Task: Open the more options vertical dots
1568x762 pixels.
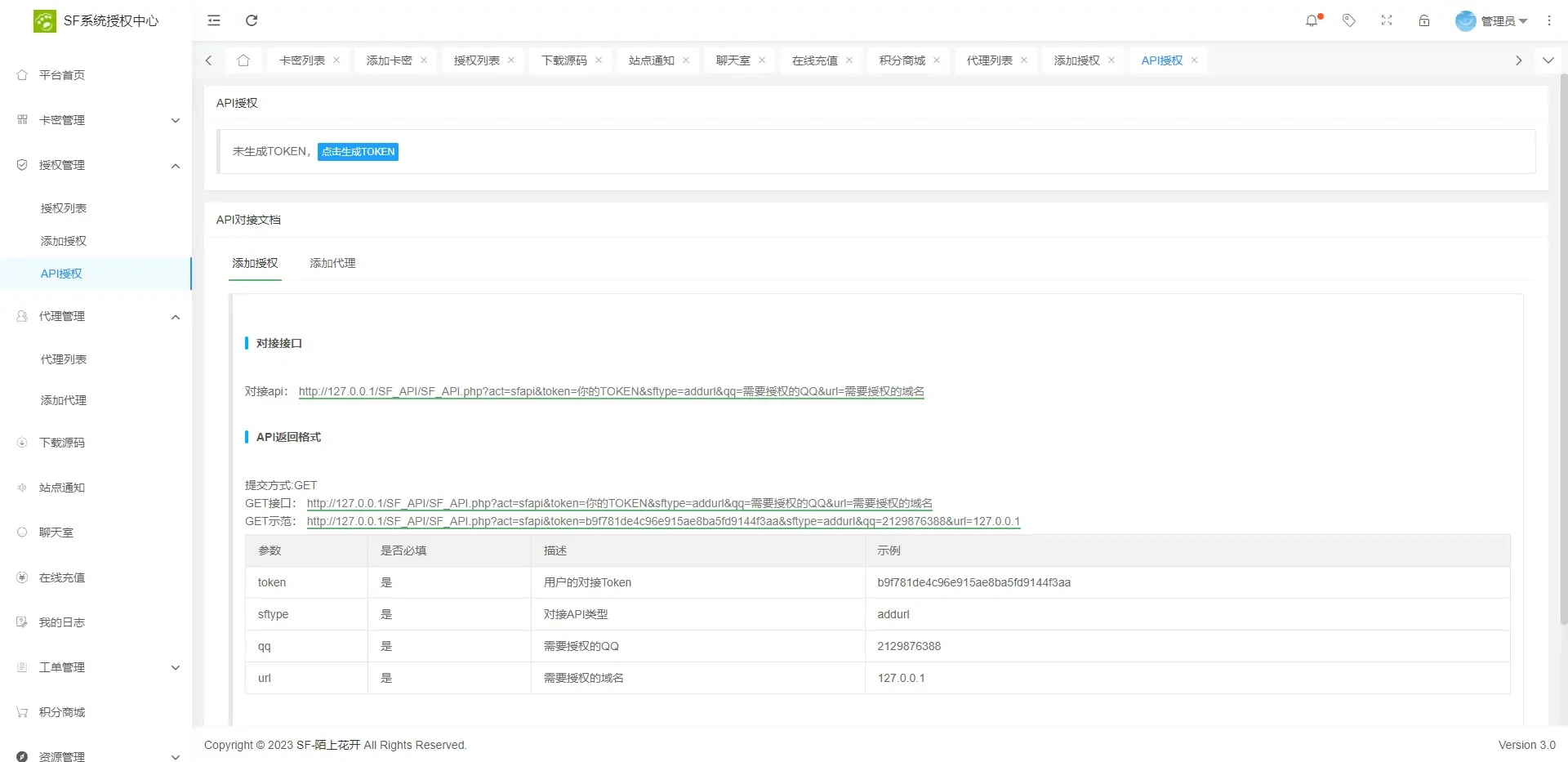Action: [1549, 20]
